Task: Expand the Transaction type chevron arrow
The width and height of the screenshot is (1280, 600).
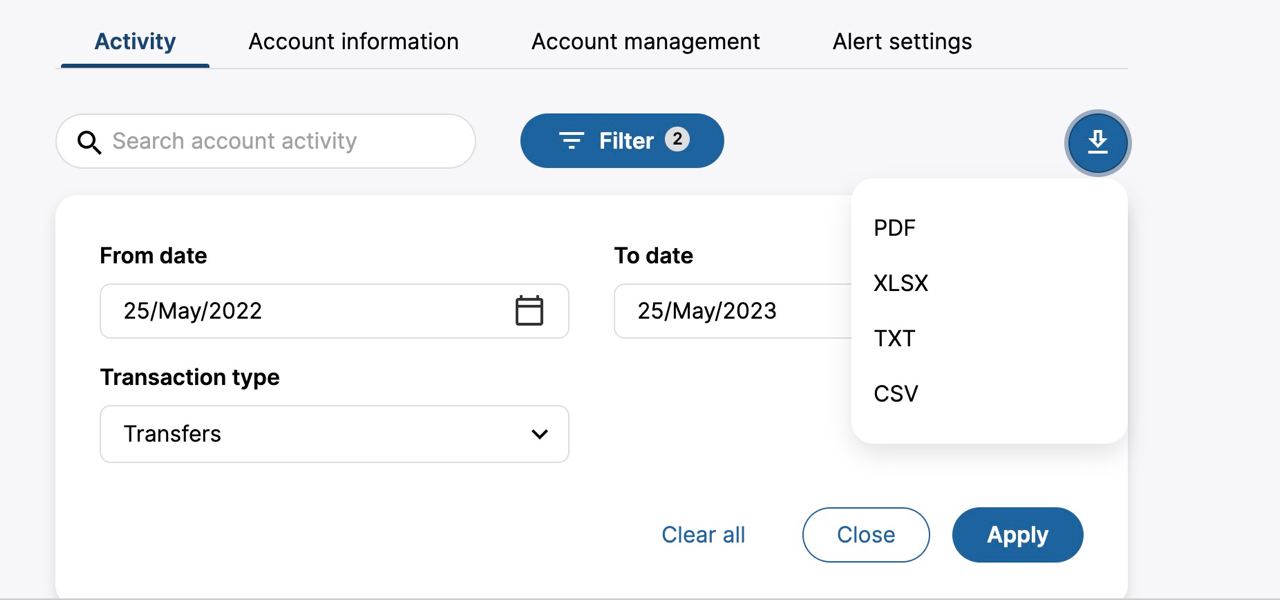Action: pyautogui.click(x=539, y=434)
